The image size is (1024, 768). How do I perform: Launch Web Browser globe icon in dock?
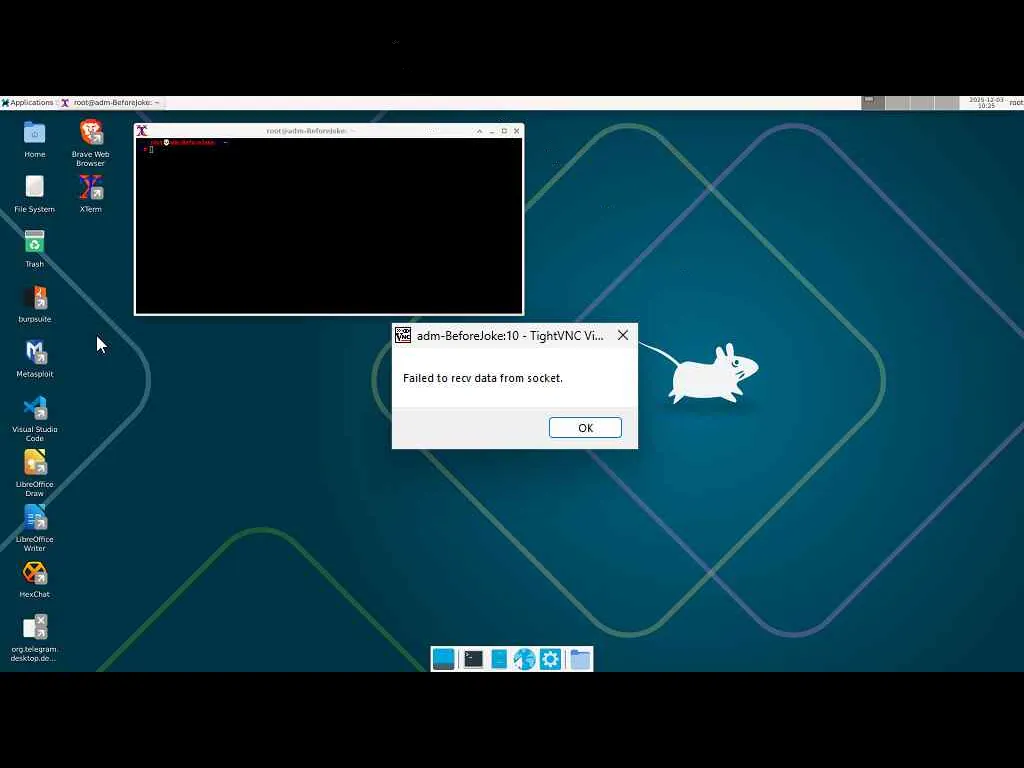[x=524, y=659]
